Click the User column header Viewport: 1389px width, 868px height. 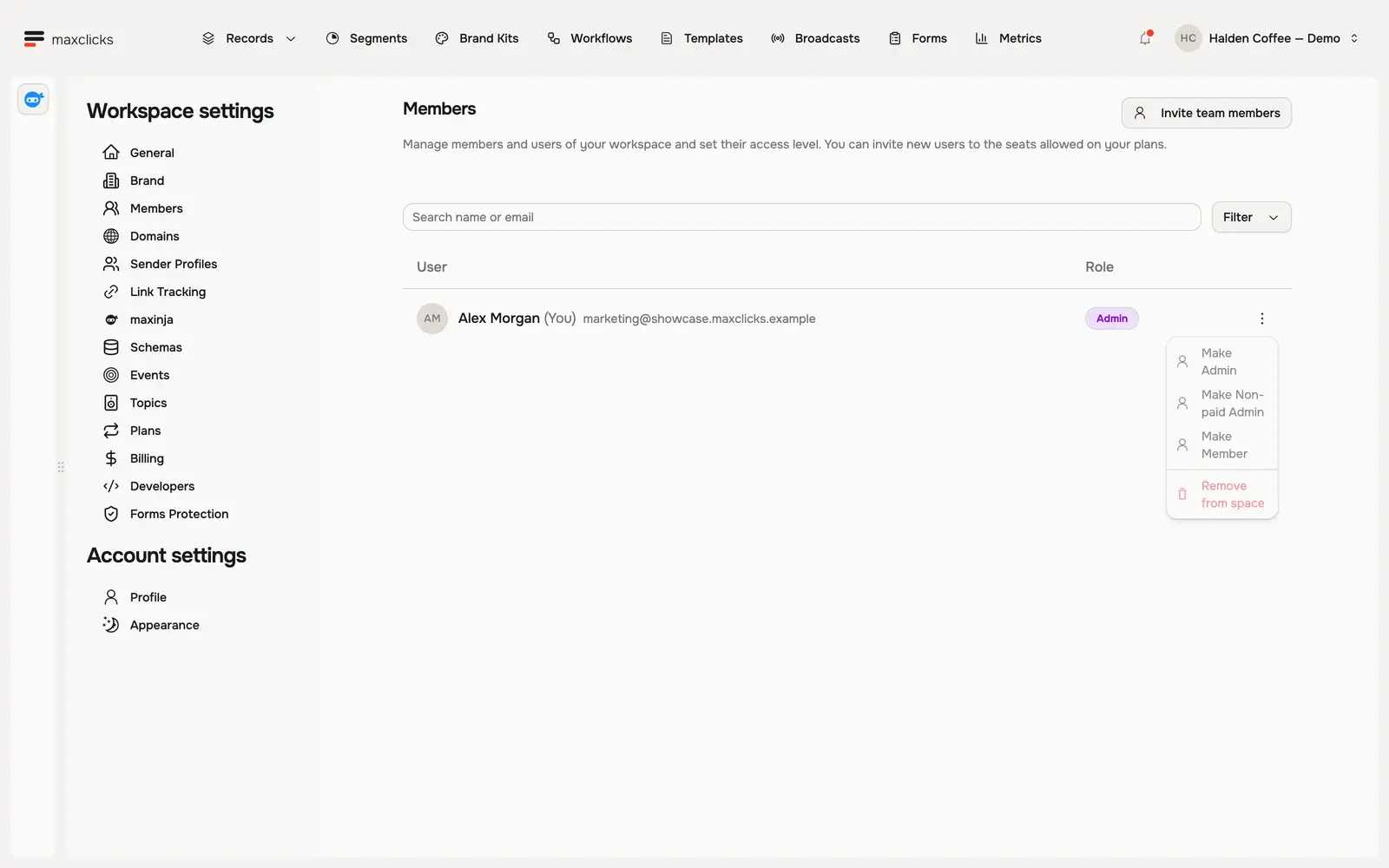[x=431, y=267]
